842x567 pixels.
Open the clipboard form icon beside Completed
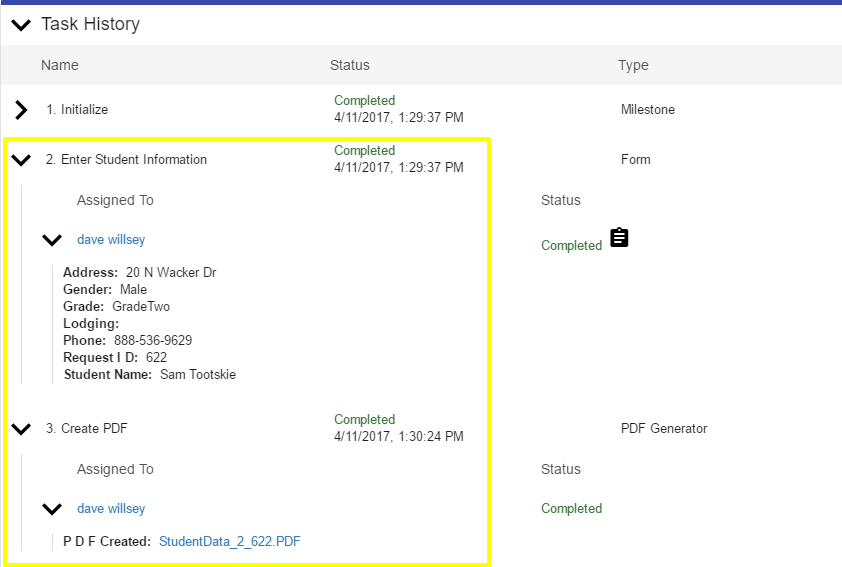click(619, 237)
